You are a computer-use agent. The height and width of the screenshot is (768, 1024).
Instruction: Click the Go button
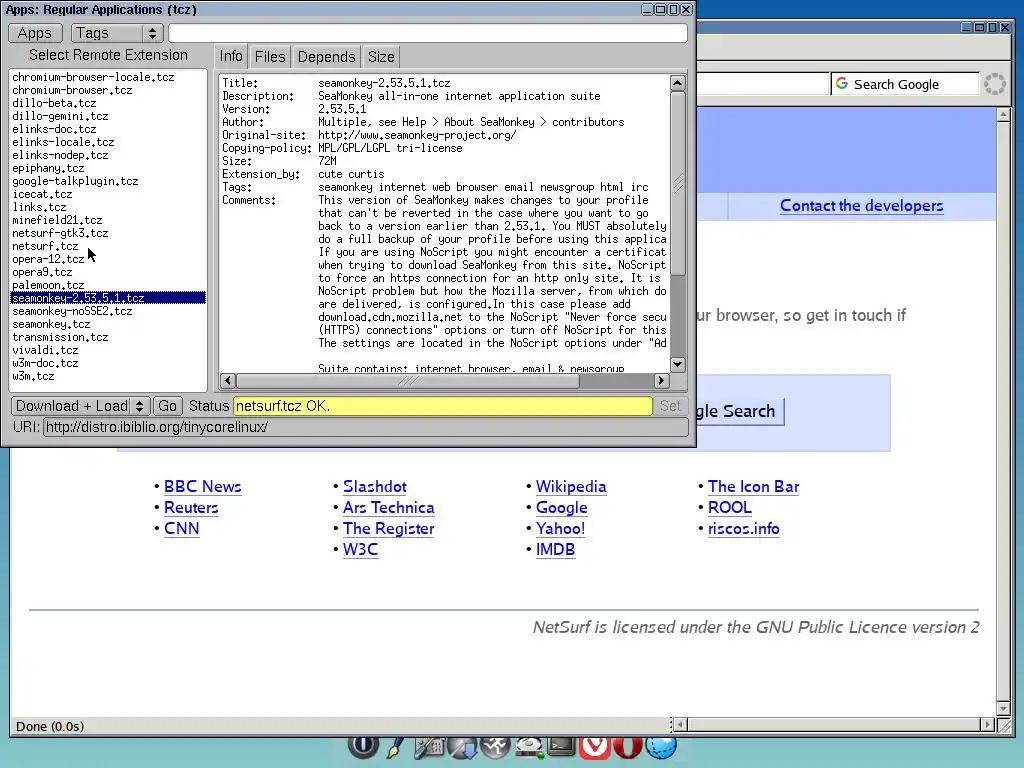click(x=167, y=406)
